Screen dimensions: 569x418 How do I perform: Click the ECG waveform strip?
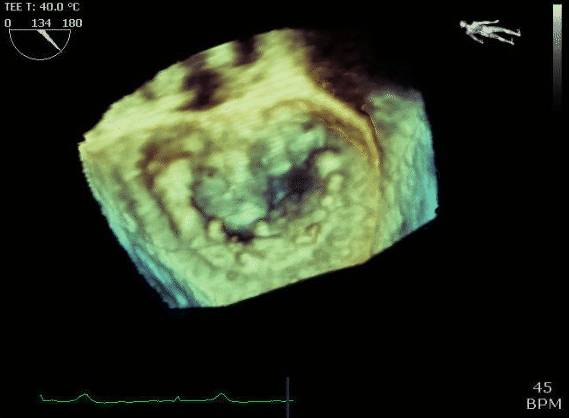point(166,398)
